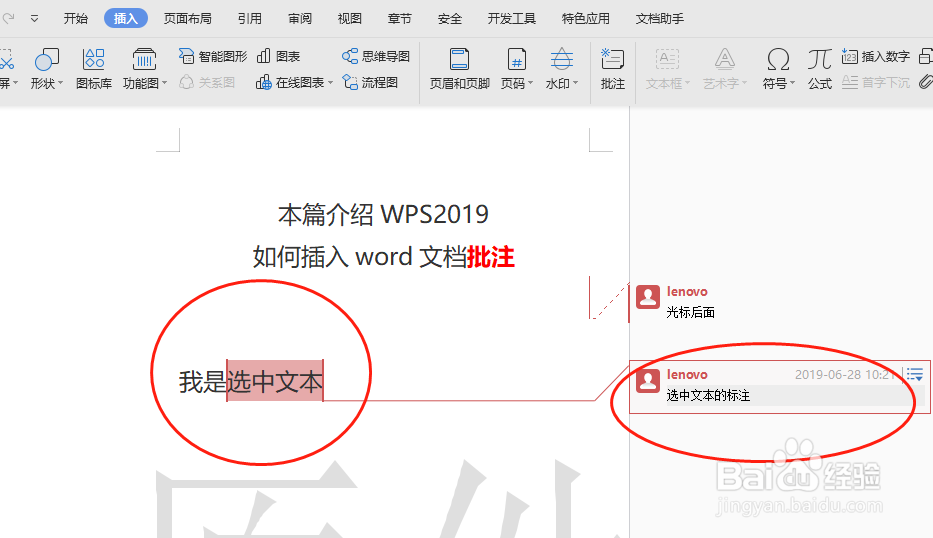
Task: Click the comment timestamp 2019-06-28
Action: [828, 374]
